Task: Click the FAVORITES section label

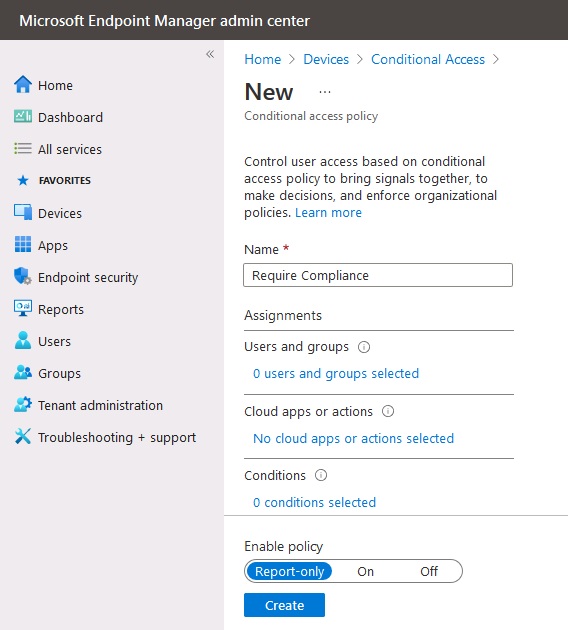Action: point(65,180)
